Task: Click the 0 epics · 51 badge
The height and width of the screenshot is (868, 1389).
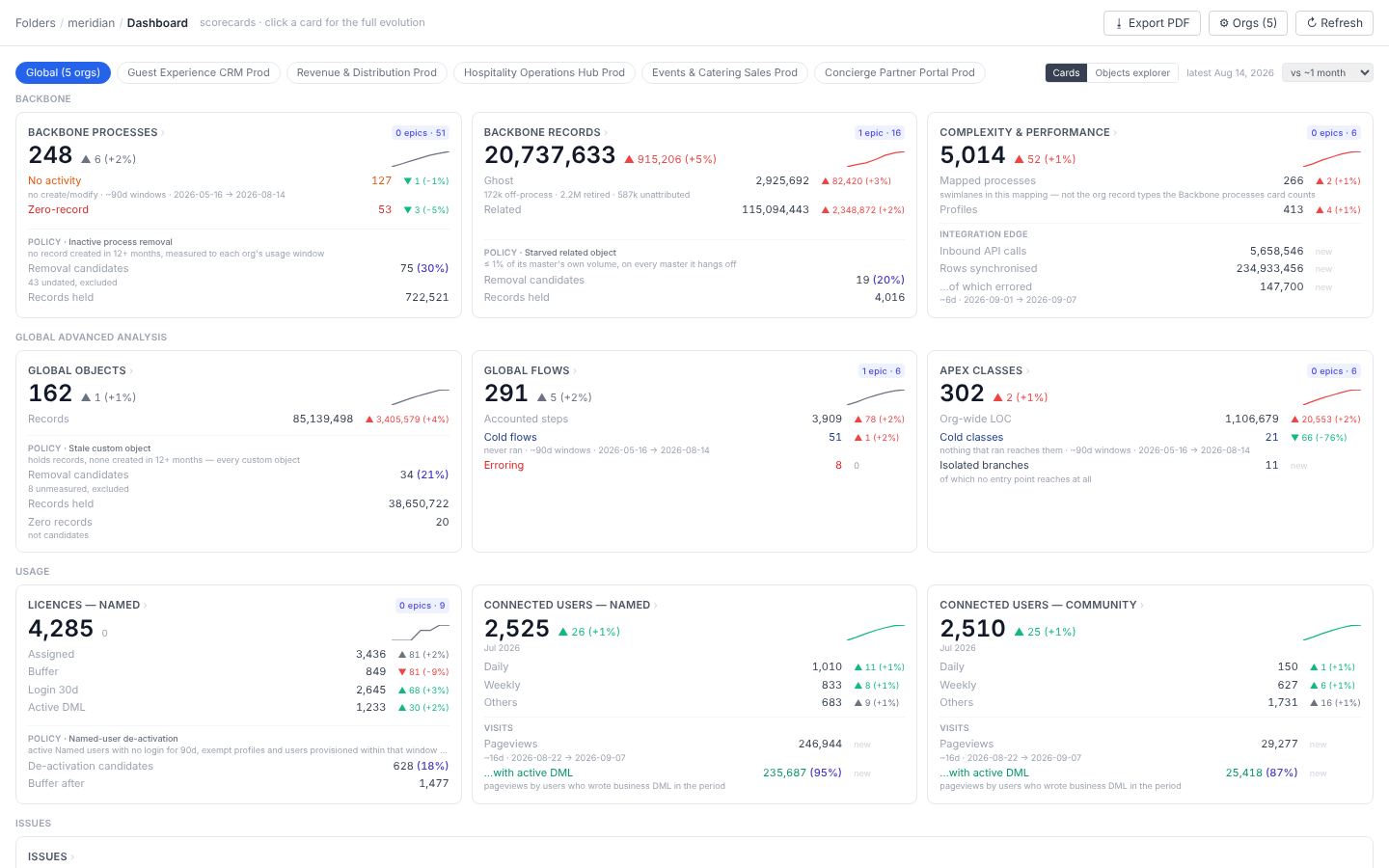Action: click(x=421, y=133)
